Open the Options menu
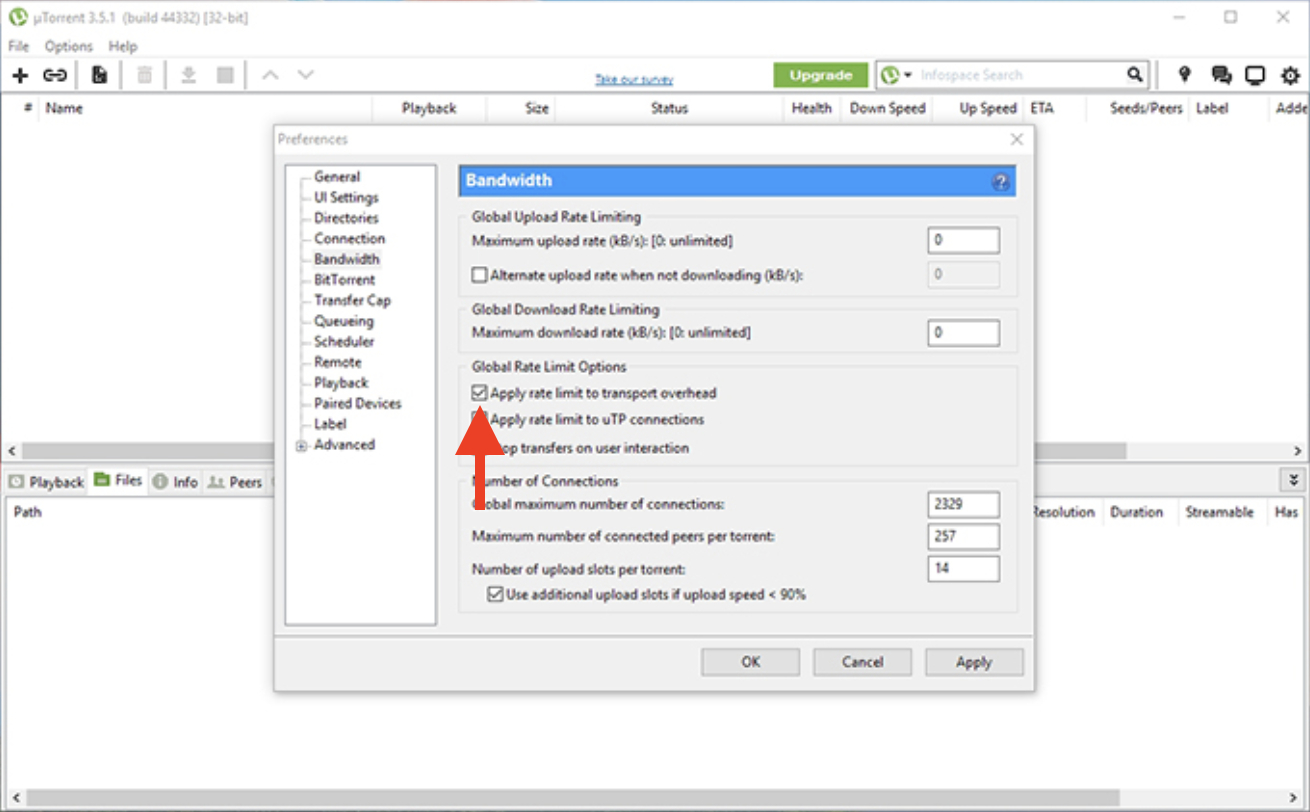 click(69, 46)
